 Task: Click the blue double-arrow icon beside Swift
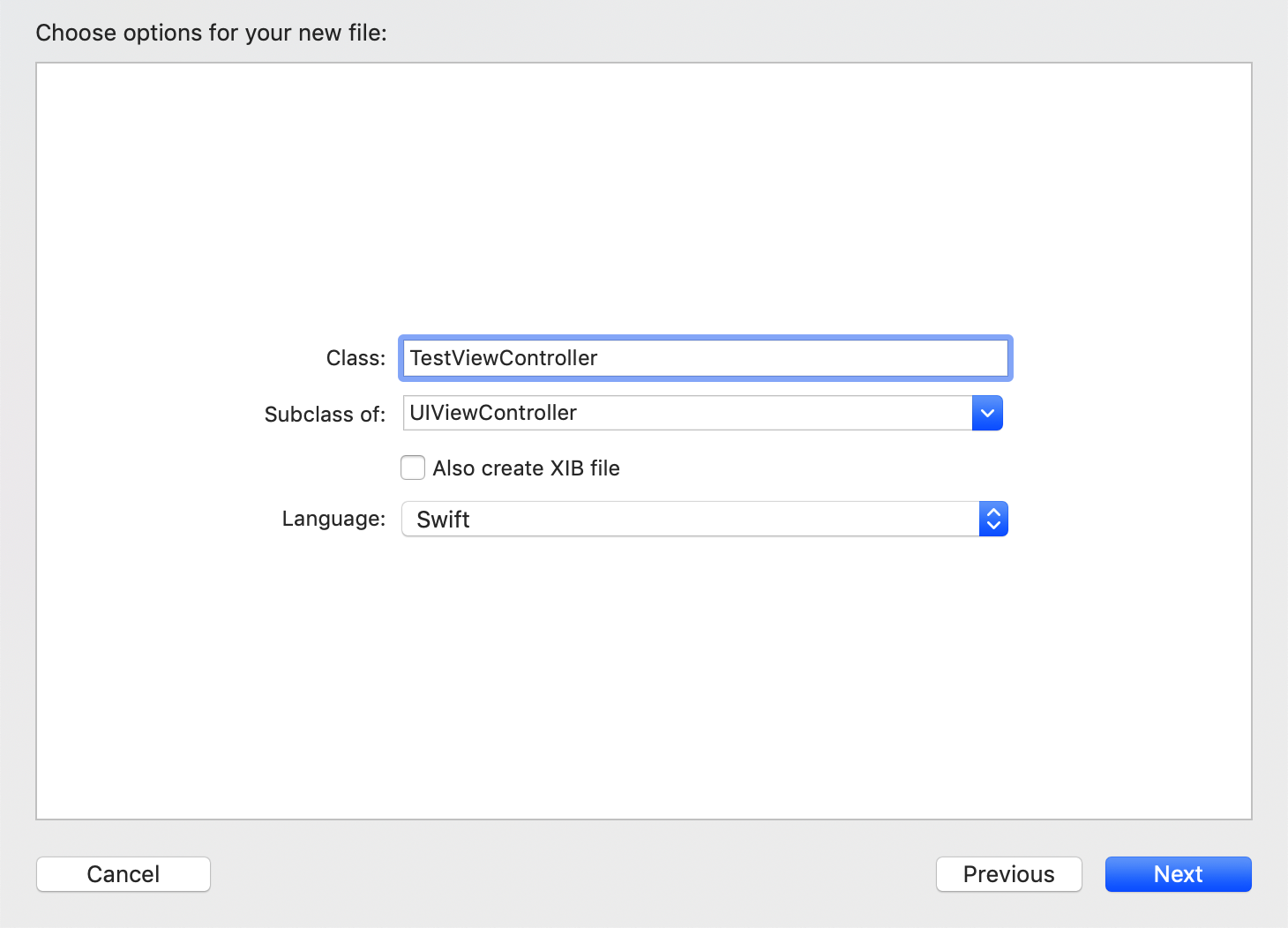pos(993,520)
